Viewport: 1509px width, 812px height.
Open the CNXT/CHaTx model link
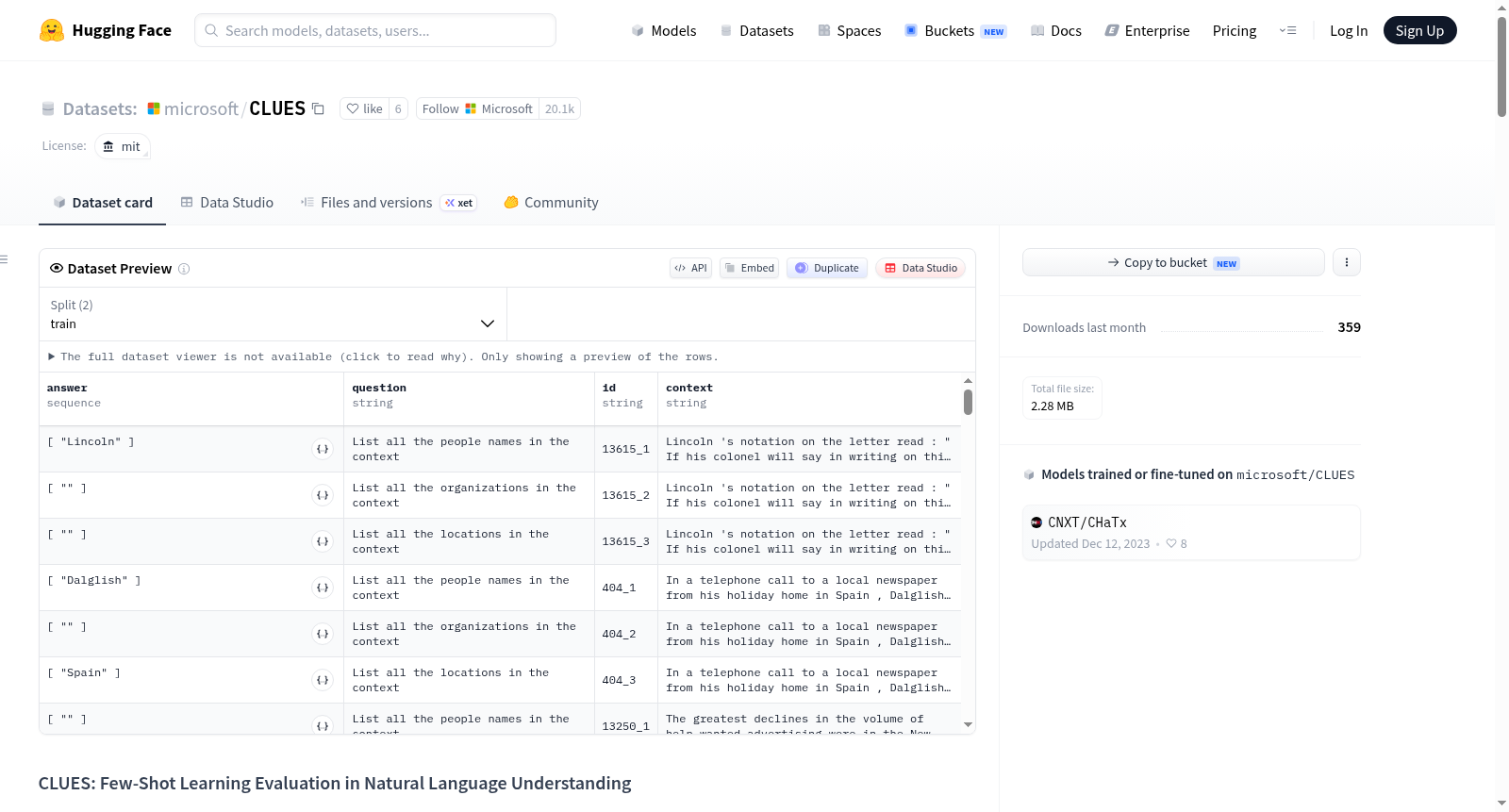(x=1087, y=522)
